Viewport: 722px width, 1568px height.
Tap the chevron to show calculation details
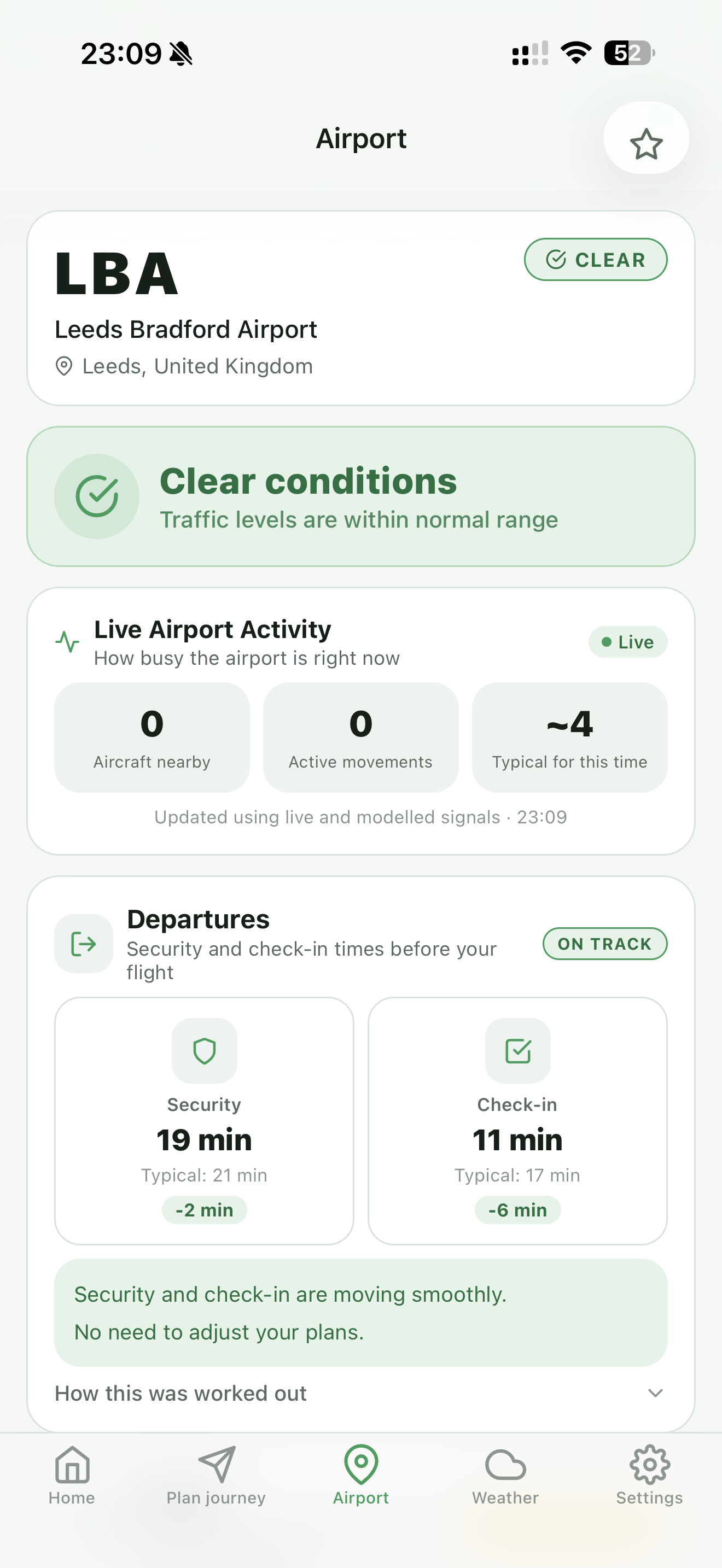click(x=656, y=1393)
